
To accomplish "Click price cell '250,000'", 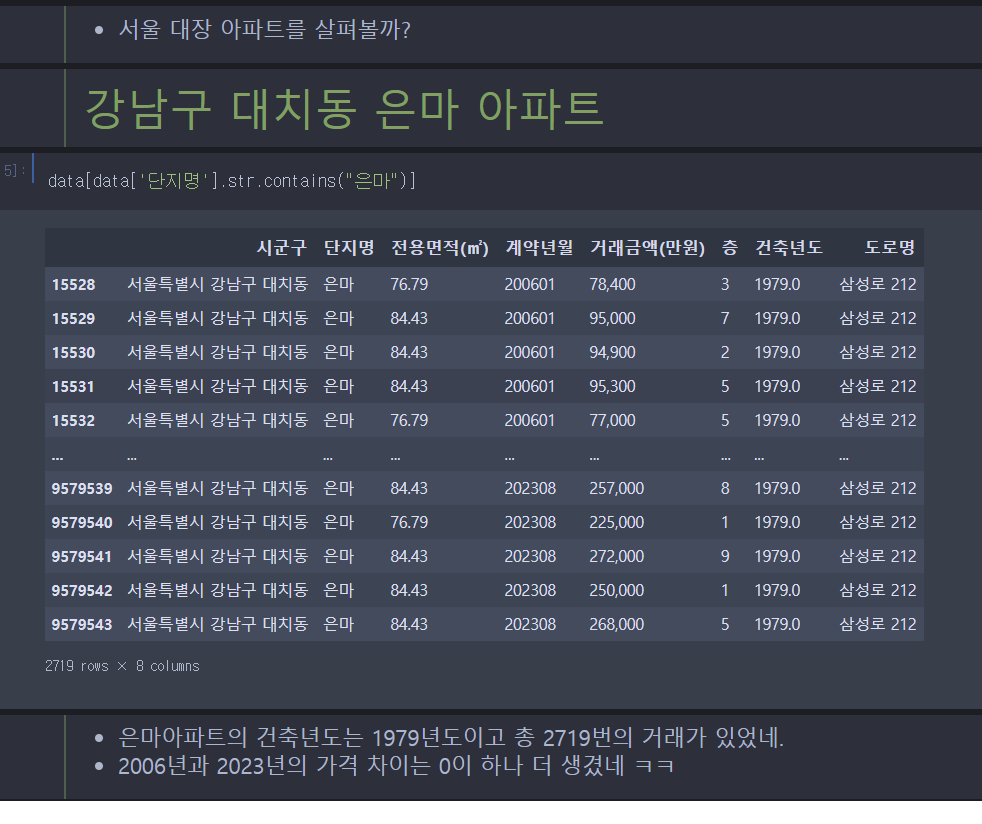I will tap(616, 590).
